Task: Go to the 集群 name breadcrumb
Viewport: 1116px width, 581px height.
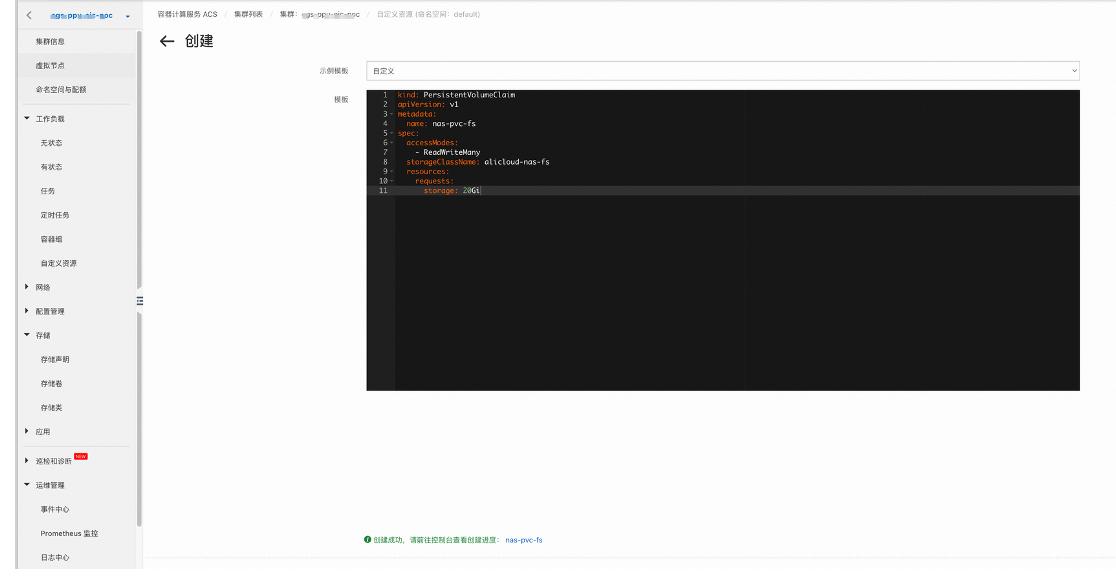Action: click(320, 14)
